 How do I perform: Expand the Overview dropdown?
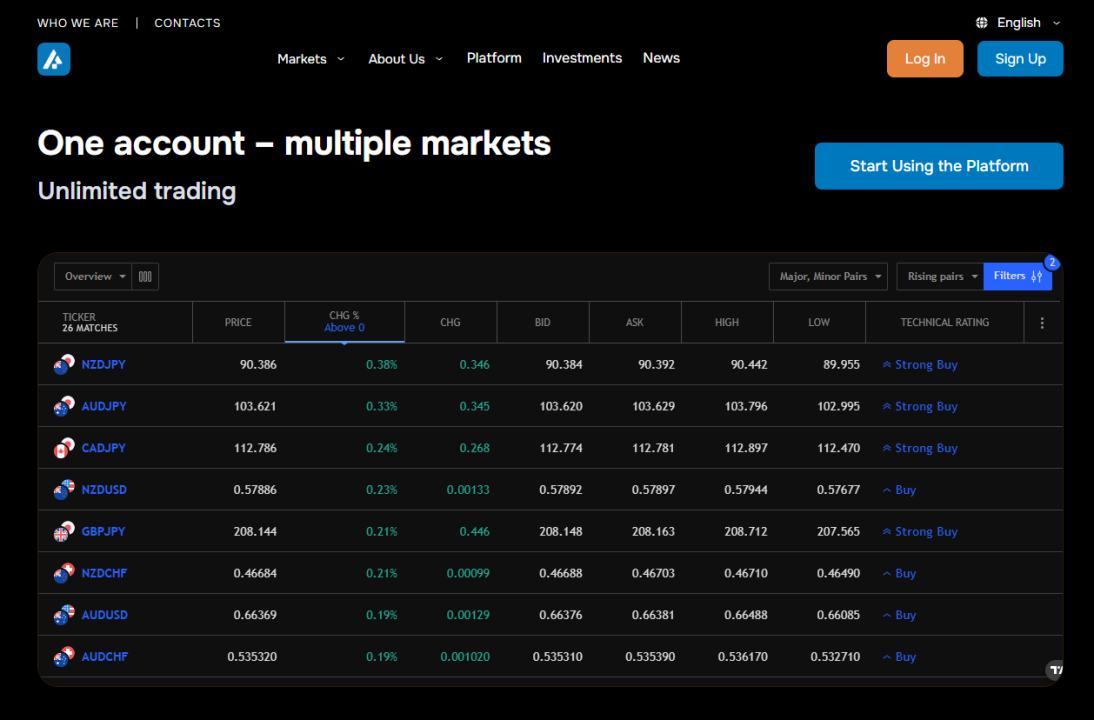tap(93, 277)
